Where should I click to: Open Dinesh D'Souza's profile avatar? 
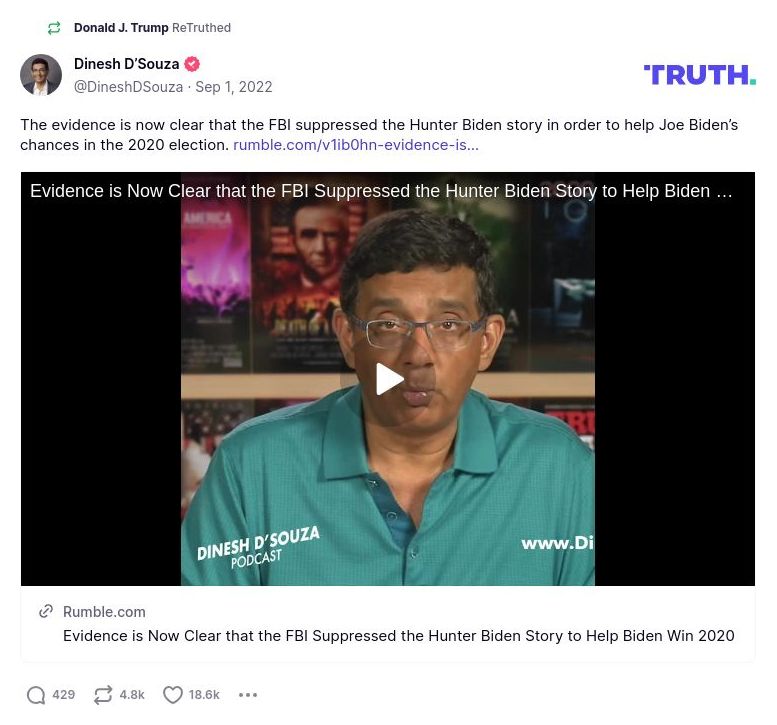click(x=41, y=75)
